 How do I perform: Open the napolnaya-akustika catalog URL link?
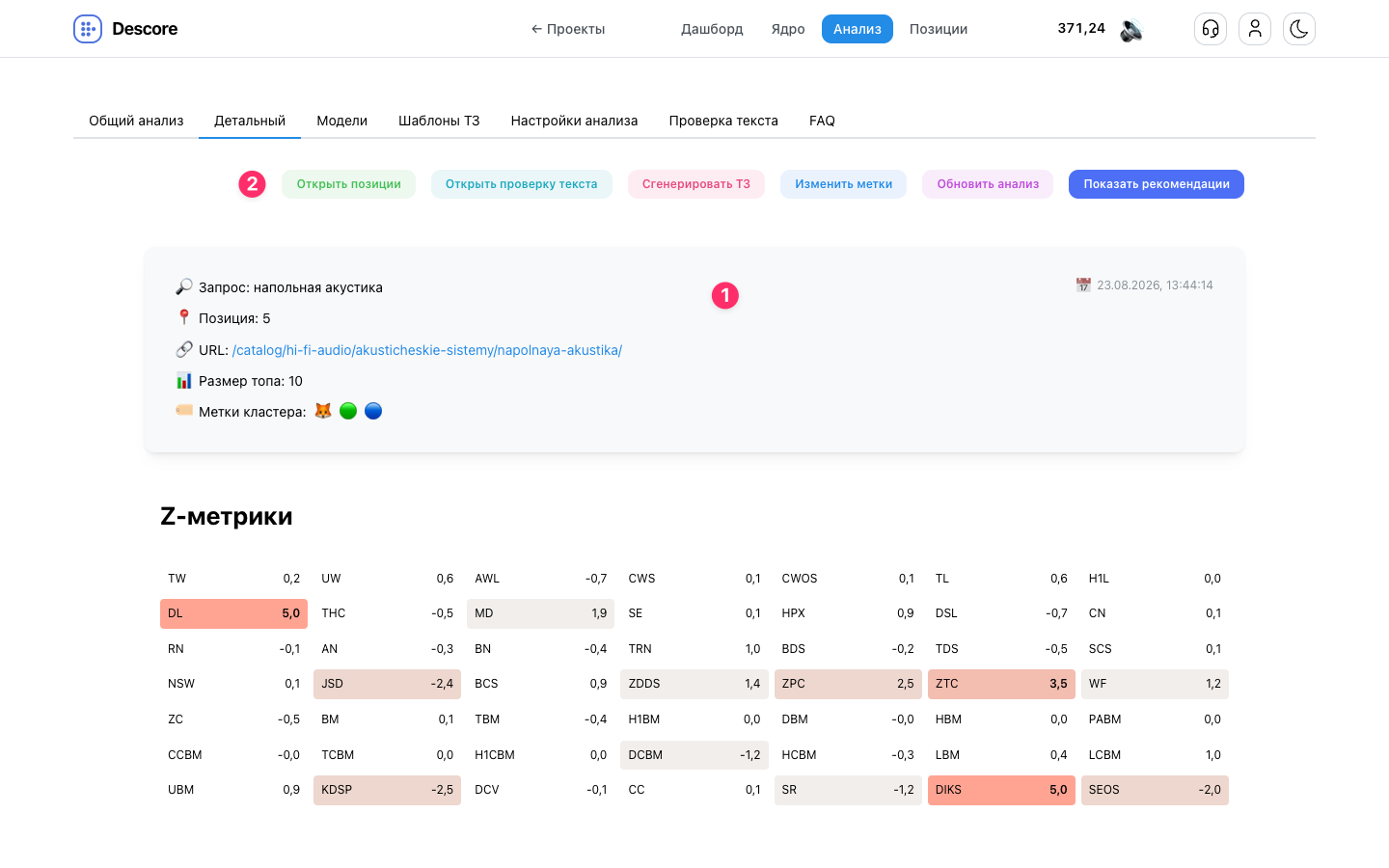(x=427, y=350)
